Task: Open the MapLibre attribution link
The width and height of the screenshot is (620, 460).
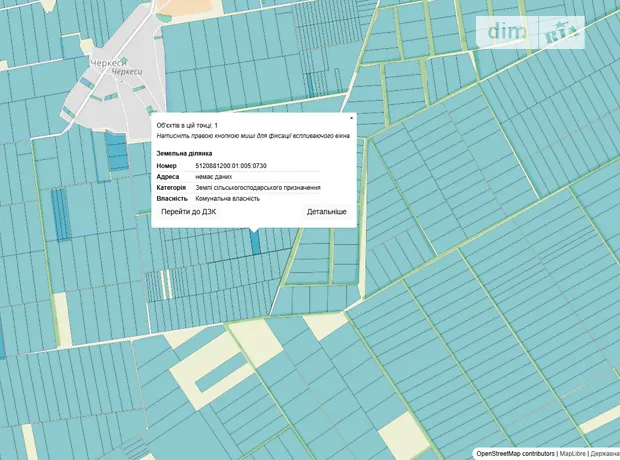Action: click(x=571, y=453)
